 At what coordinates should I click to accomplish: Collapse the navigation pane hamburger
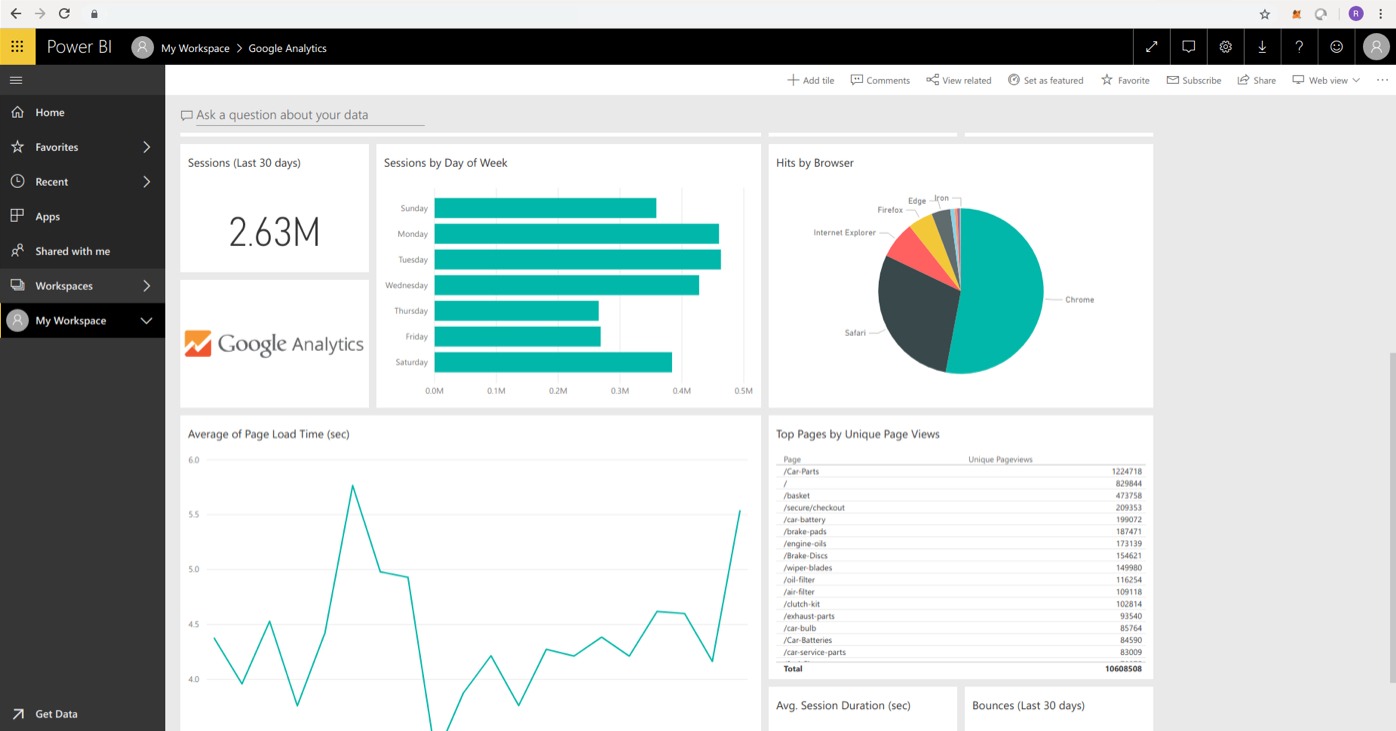pyautogui.click(x=16, y=80)
